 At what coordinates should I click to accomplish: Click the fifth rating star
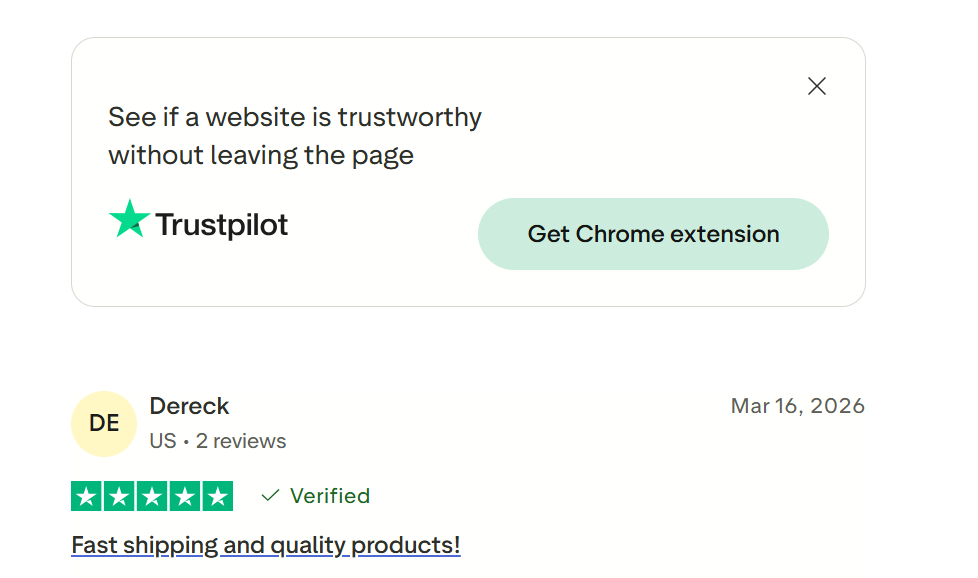pyautogui.click(x=217, y=496)
